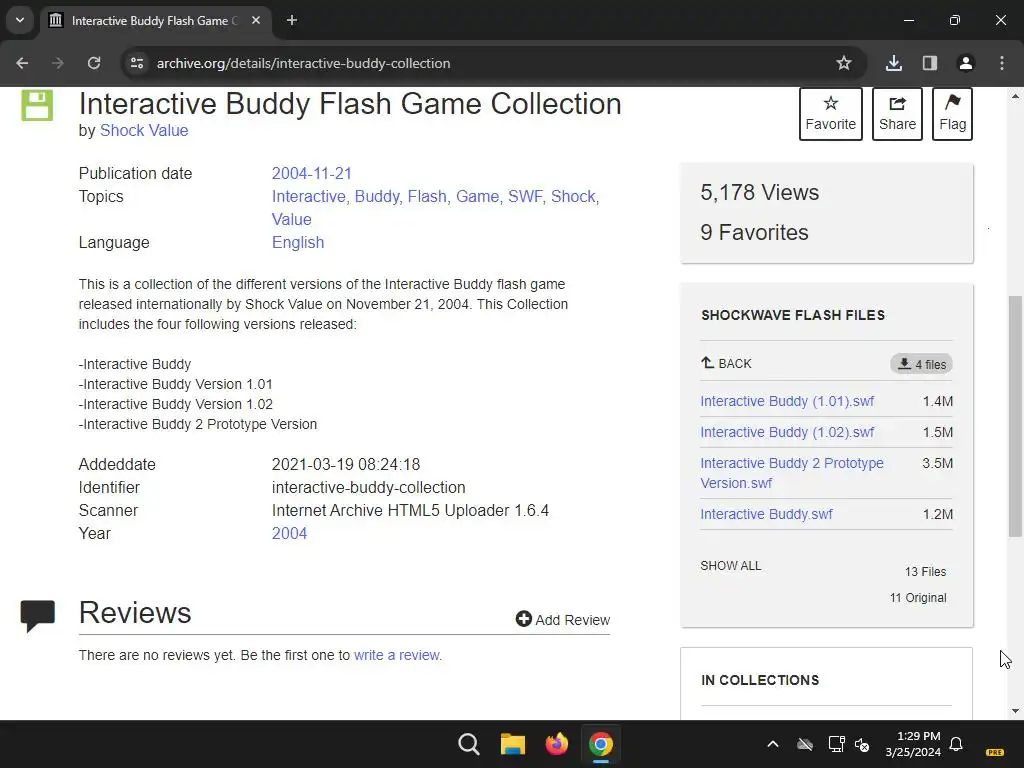Click Add Review with plus icon

(x=562, y=619)
